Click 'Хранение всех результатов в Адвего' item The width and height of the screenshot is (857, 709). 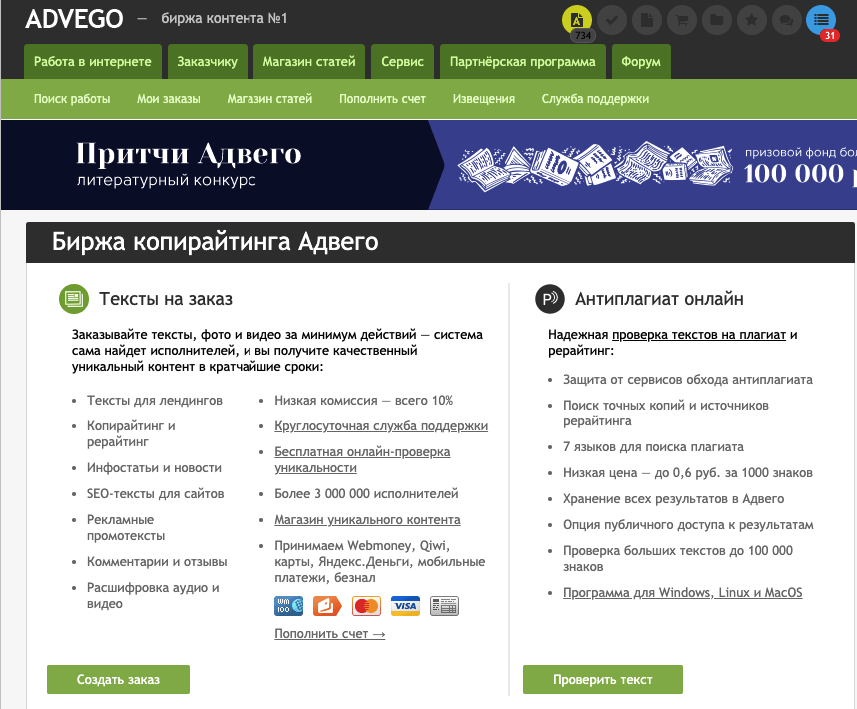(673, 499)
